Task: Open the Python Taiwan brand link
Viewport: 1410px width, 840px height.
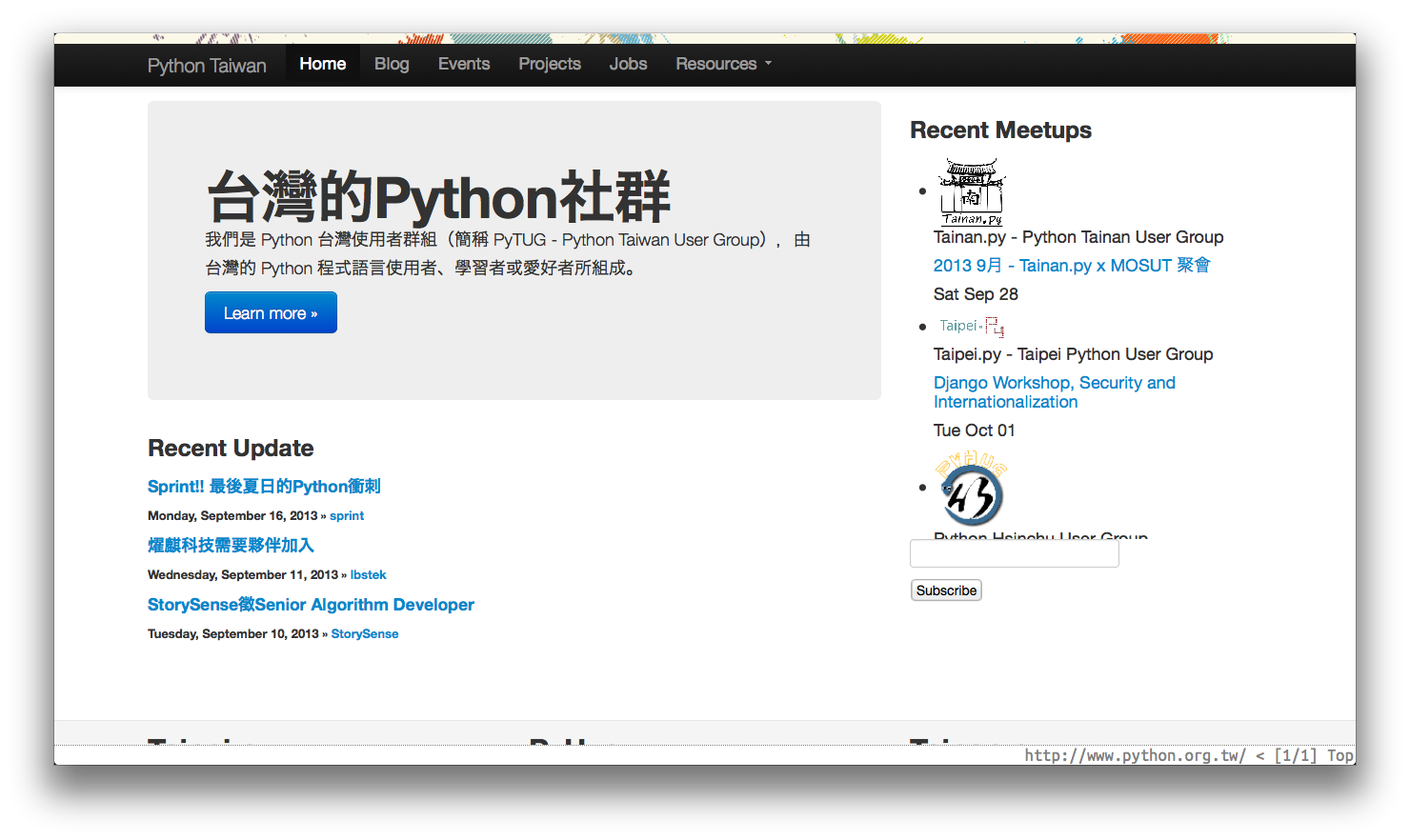Action: point(207,66)
